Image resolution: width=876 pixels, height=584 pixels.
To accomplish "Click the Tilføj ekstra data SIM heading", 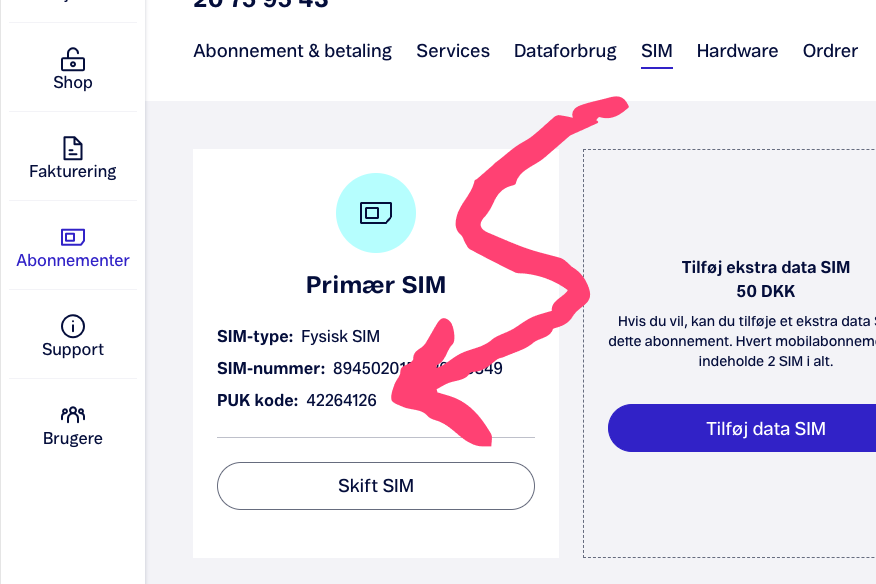I will [x=765, y=267].
